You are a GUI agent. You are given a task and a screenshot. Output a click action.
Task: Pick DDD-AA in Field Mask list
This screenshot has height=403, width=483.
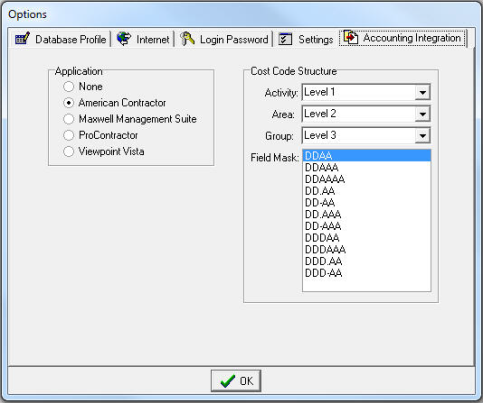(366, 273)
